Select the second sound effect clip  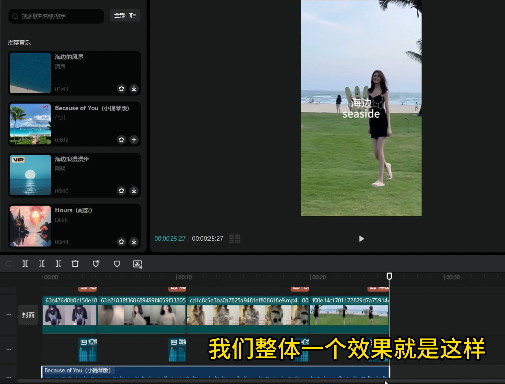pos(177,350)
